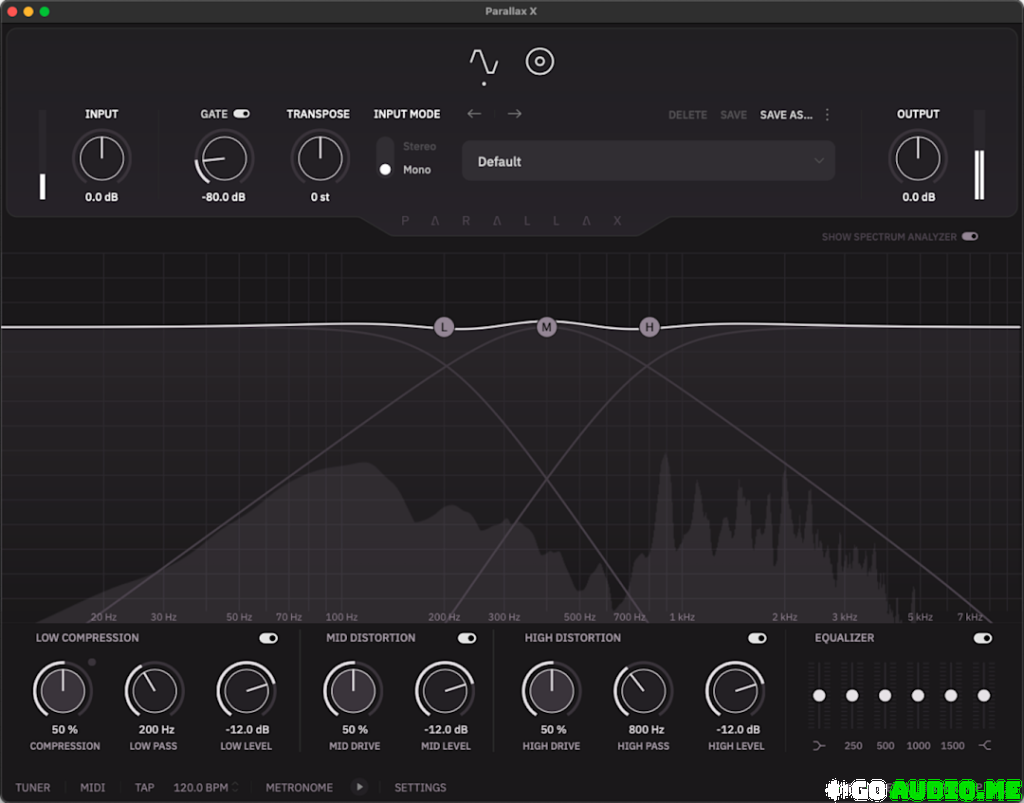The height and width of the screenshot is (803, 1024).
Task: Turn off the Mid Distortion section
Action: (x=468, y=637)
